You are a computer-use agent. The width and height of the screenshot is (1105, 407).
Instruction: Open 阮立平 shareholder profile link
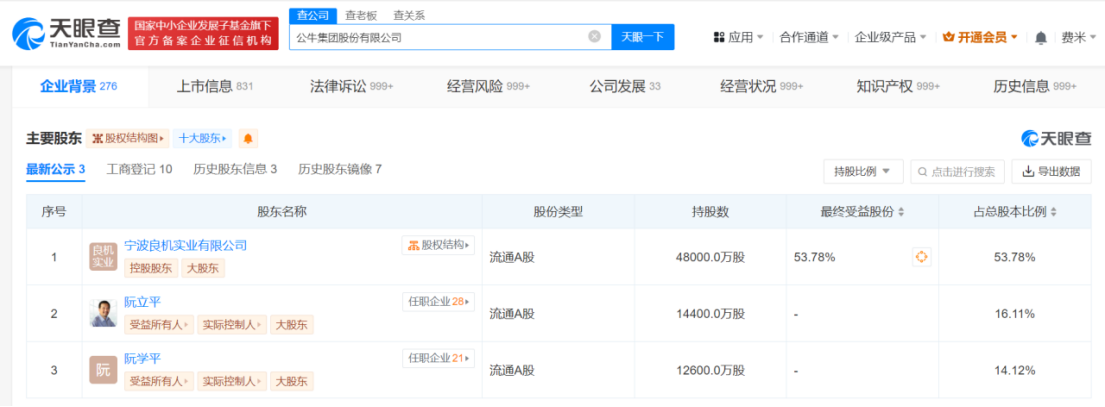(143, 302)
